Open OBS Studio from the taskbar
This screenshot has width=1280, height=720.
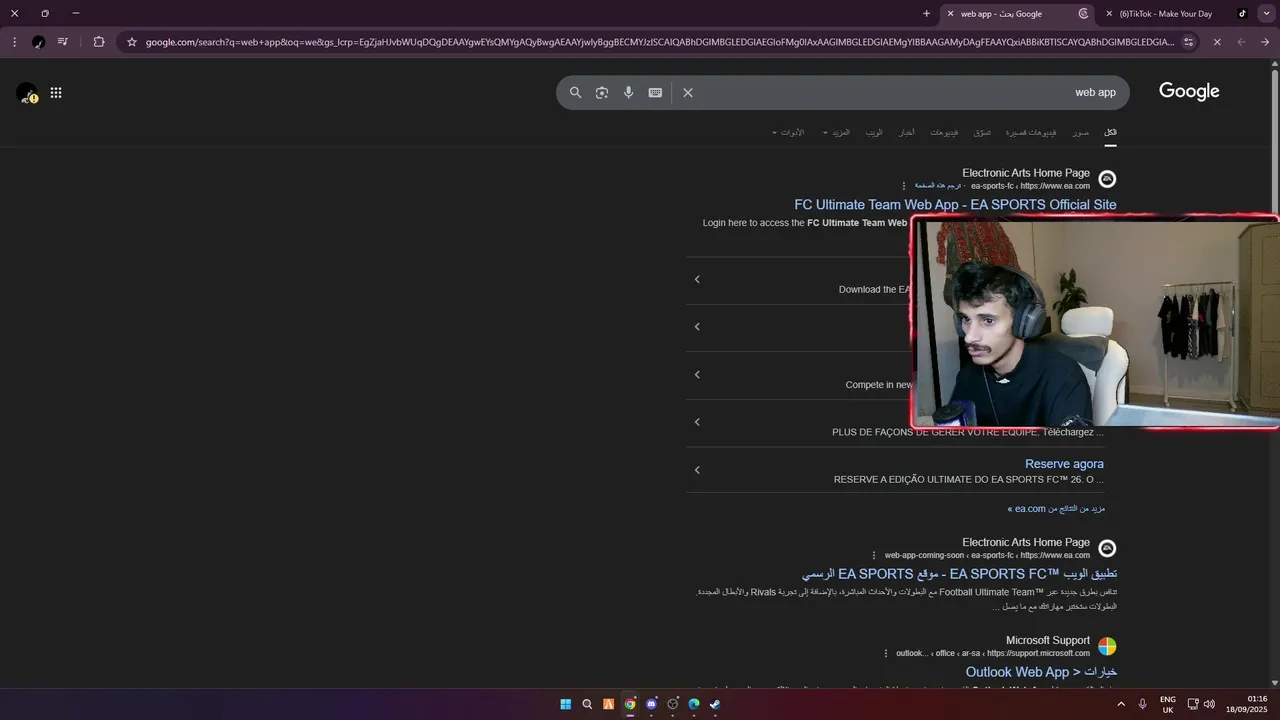(x=672, y=704)
